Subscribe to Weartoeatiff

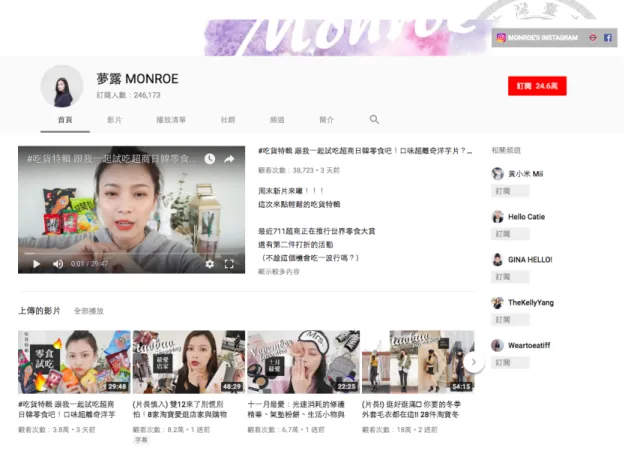(510, 362)
